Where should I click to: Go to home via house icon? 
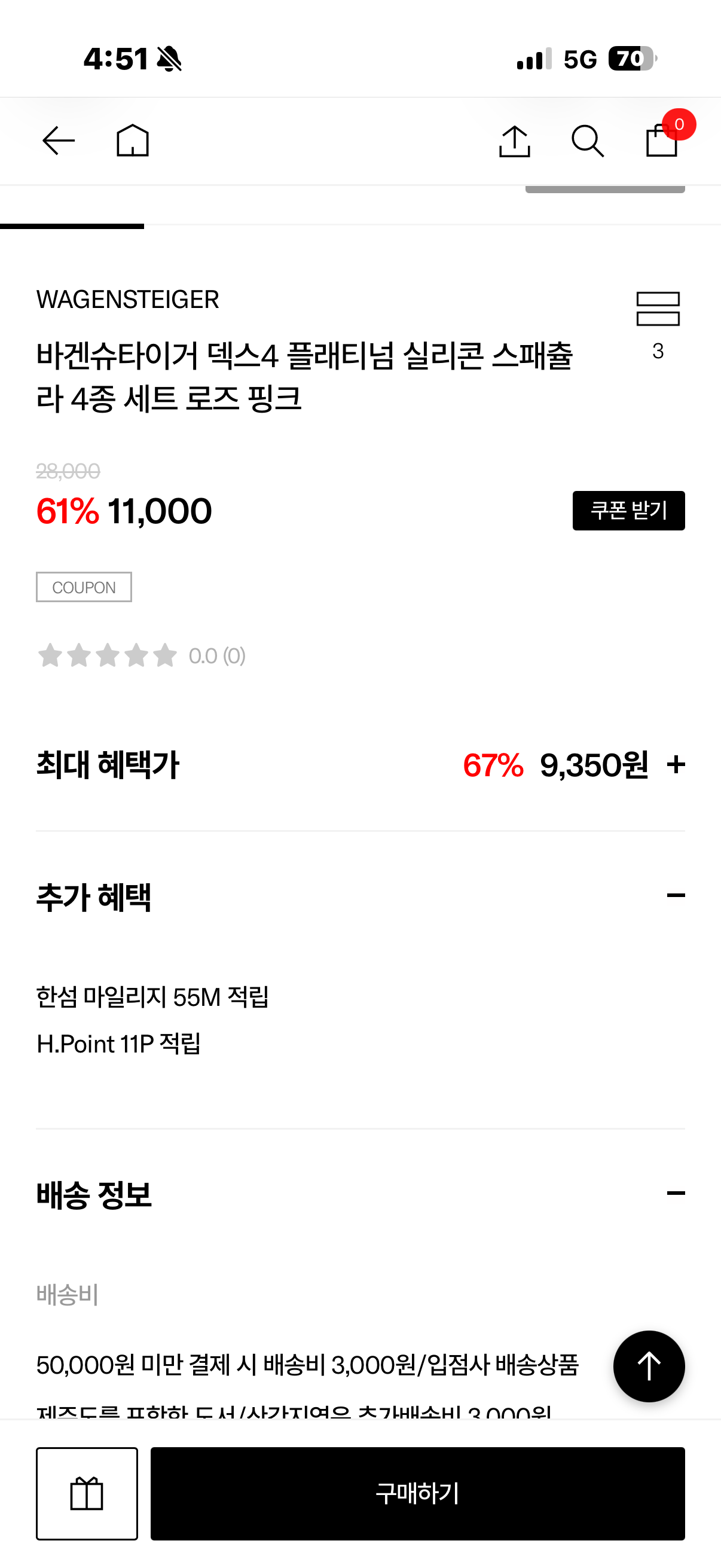click(133, 141)
